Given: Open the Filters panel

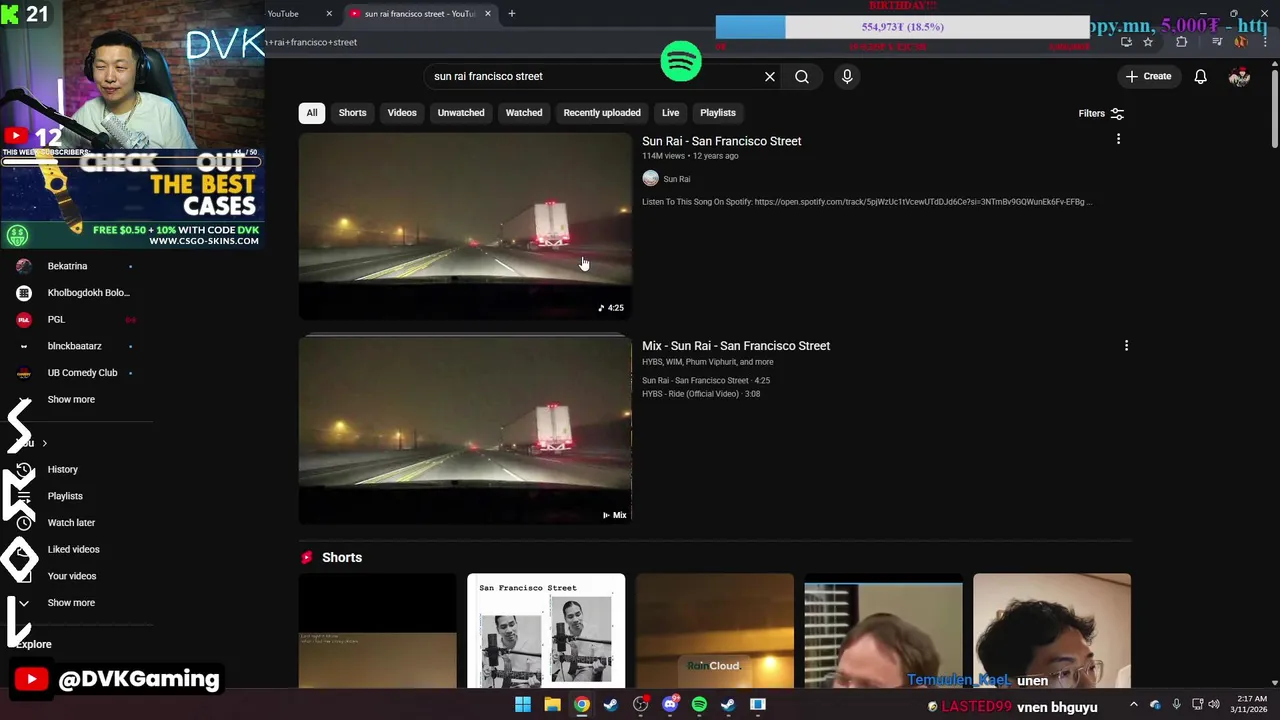Looking at the screenshot, I should [x=1101, y=114].
